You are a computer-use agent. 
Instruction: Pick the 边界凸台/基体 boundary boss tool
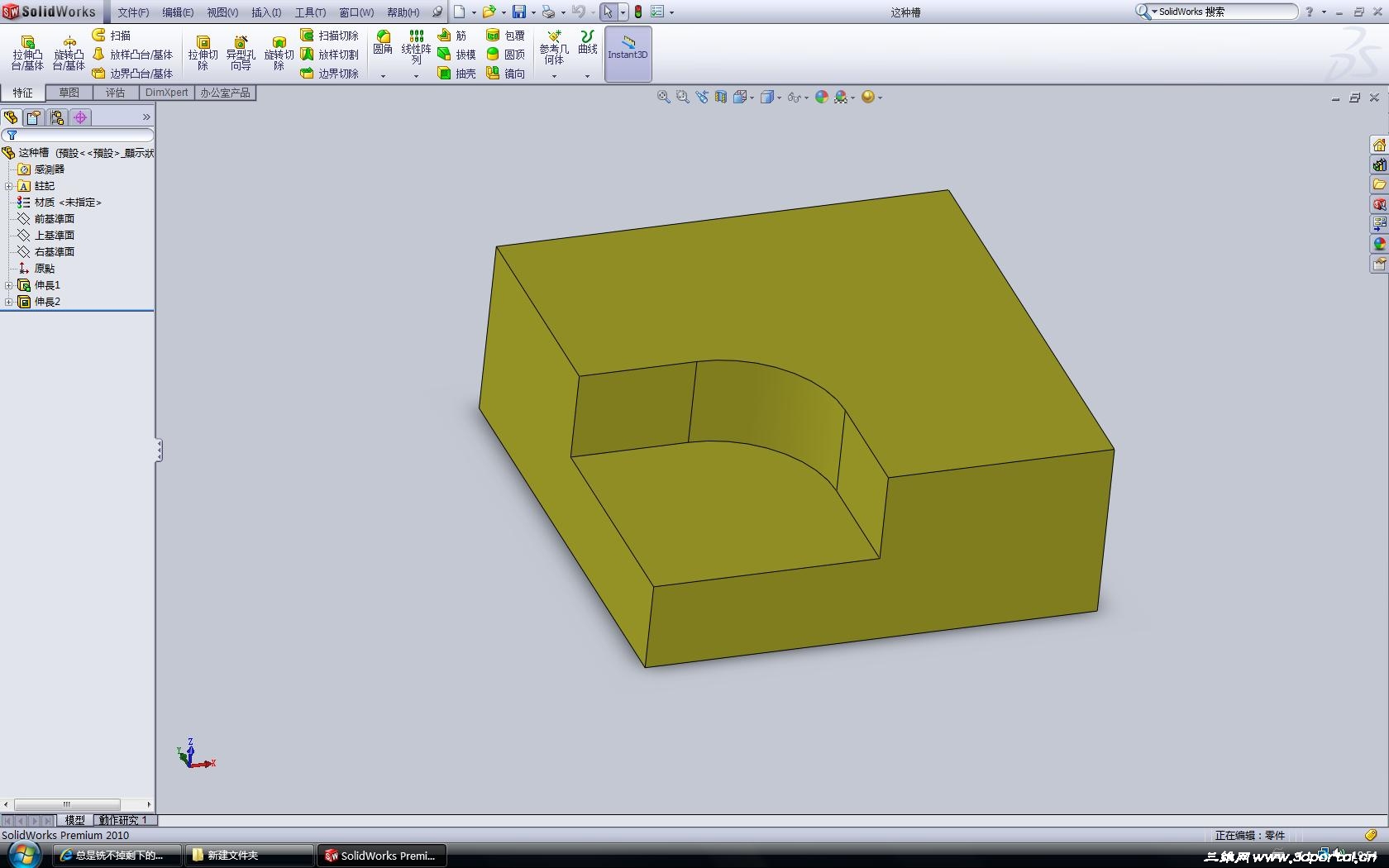coord(132,74)
